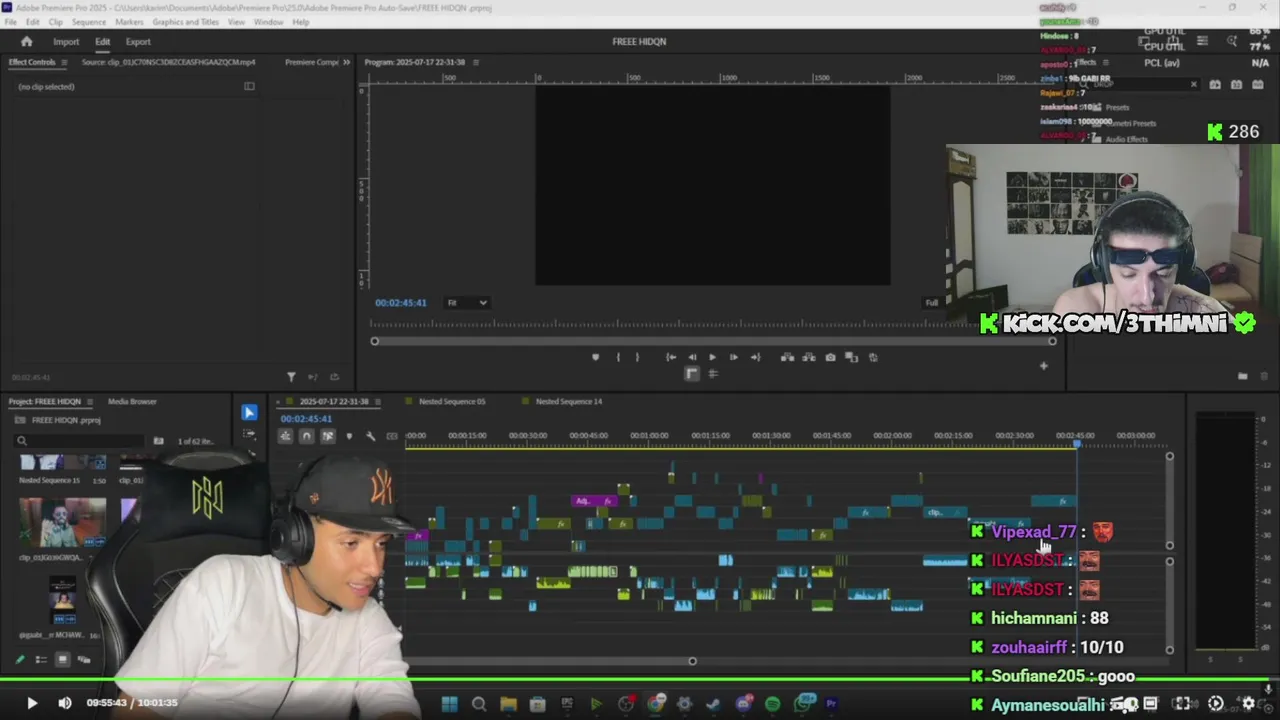
Task: Switch to Nested Sequence 14 tab
Action: coord(568,401)
